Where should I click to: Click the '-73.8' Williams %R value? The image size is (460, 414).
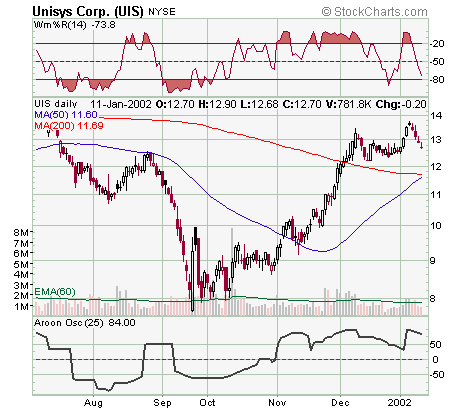(x=103, y=25)
